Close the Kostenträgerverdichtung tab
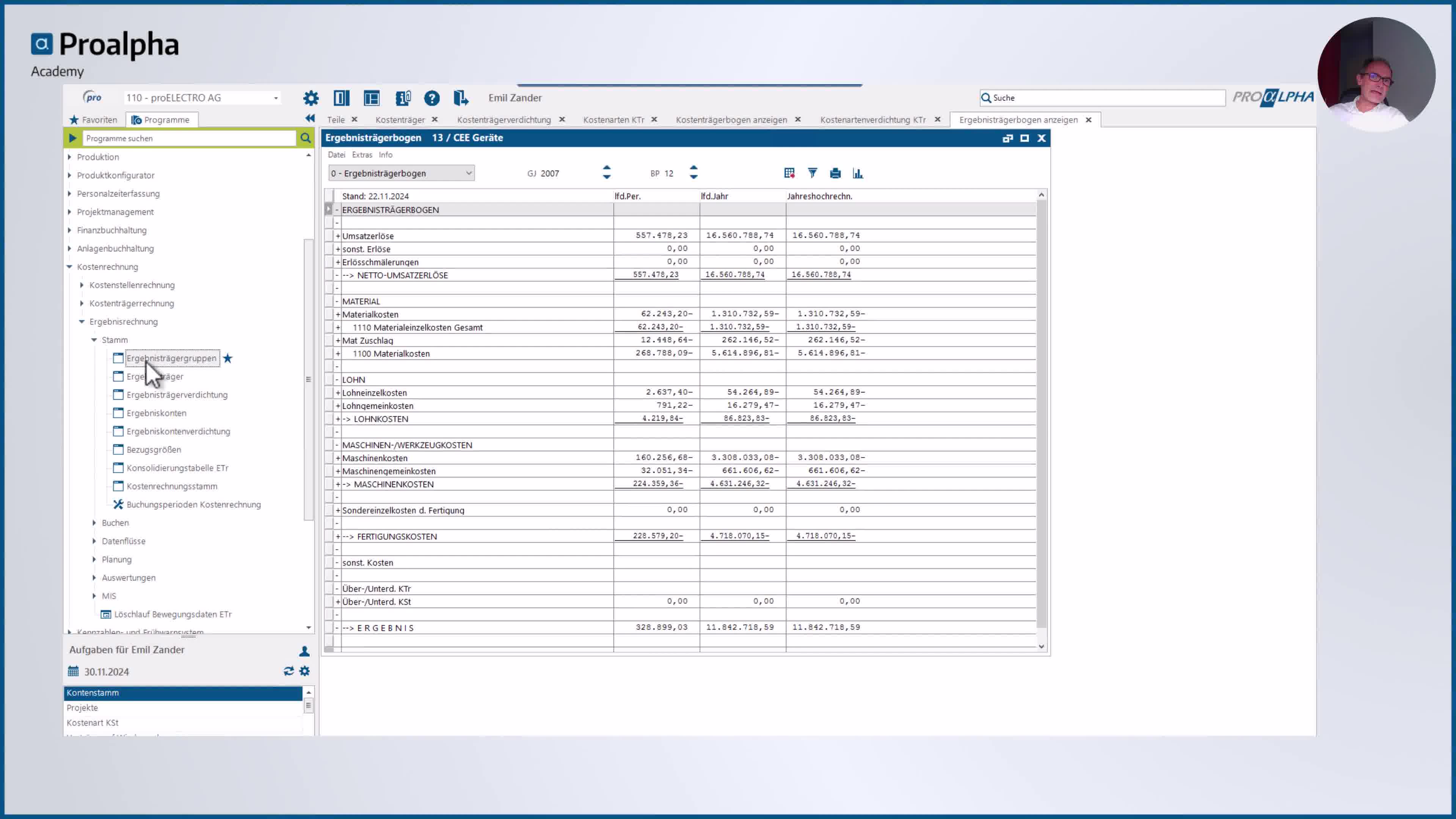This screenshot has height=819, width=1456. point(562,119)
